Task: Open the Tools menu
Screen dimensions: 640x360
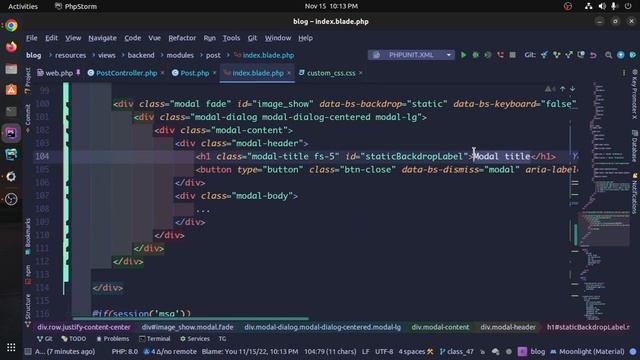Action: click(x=231, y=38)
